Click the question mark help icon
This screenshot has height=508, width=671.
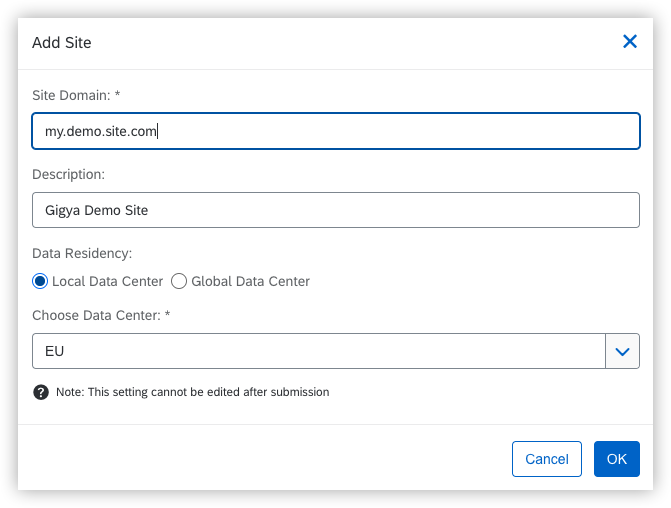click(41, 392)
